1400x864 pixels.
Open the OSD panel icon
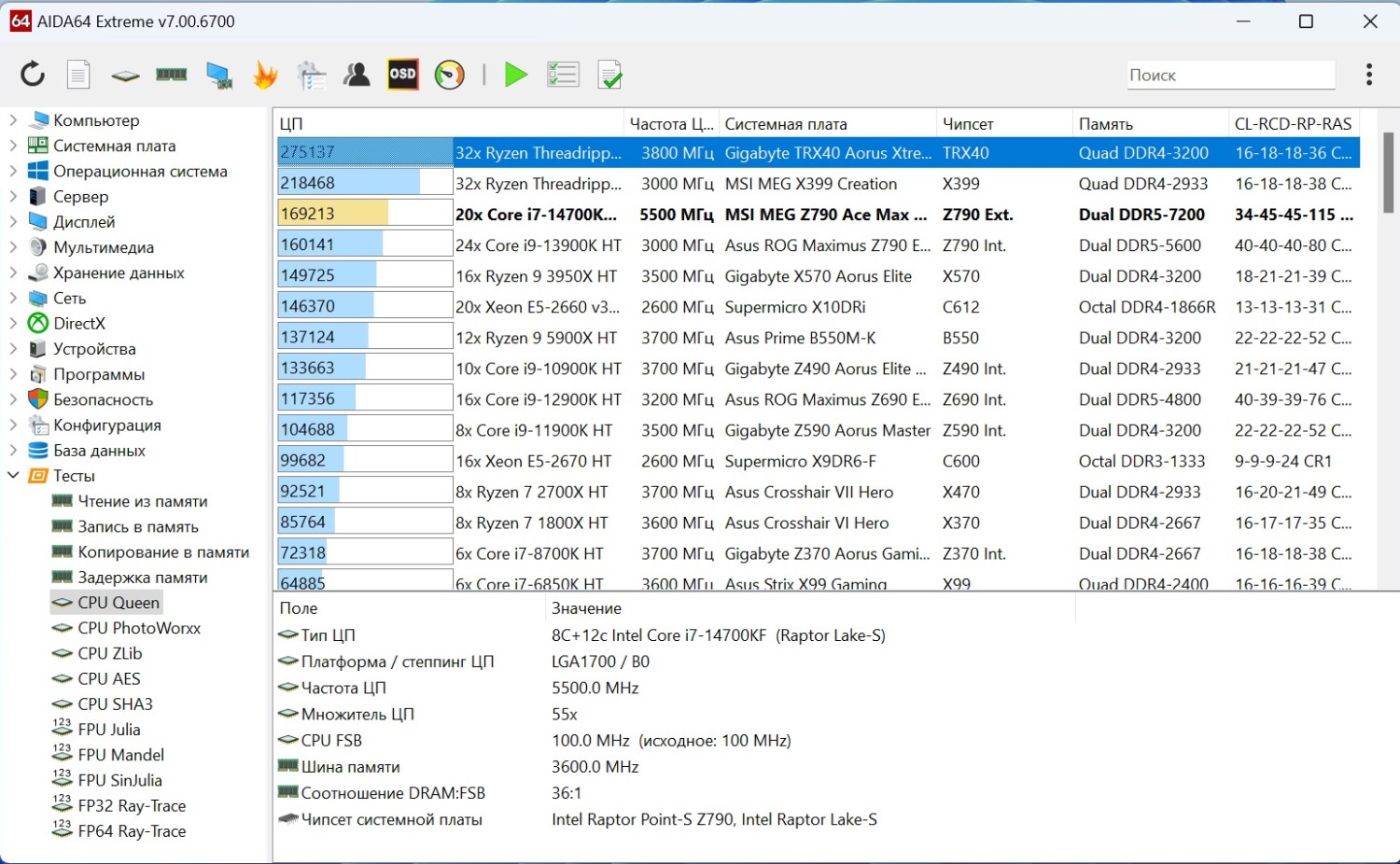pyautogui.click(x=403, y=75)
